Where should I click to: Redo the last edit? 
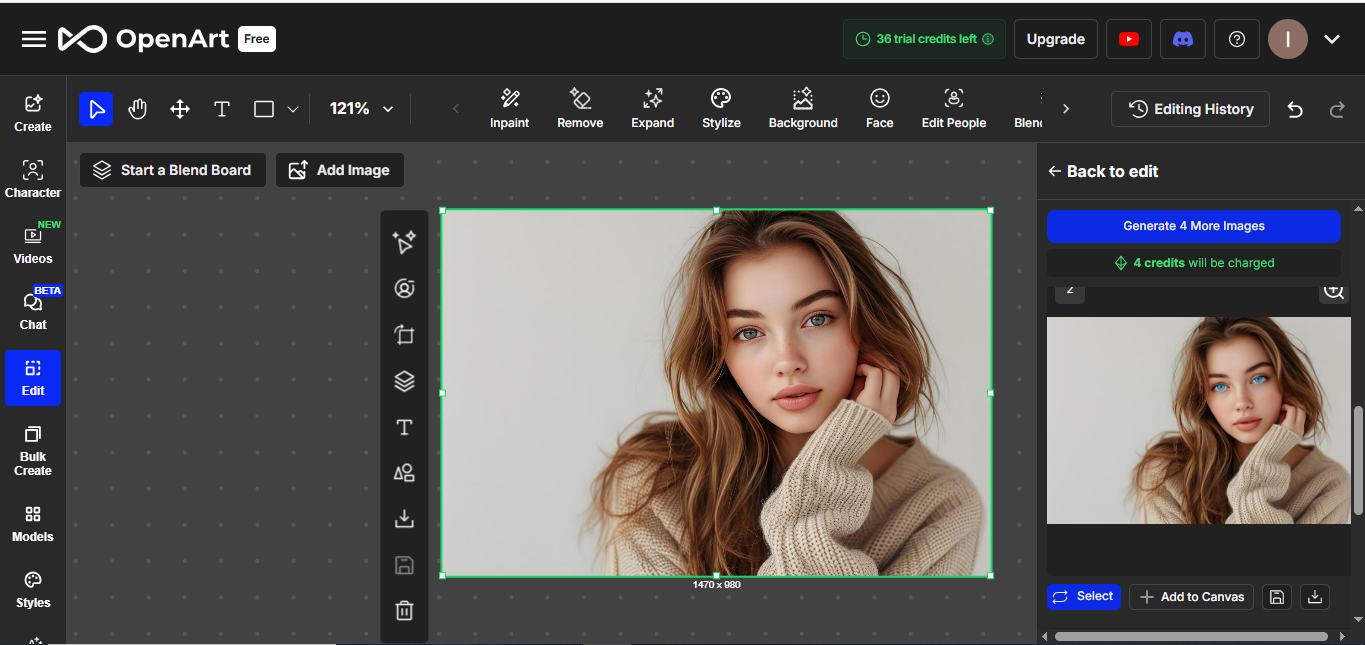click(x=1337, y=109)
